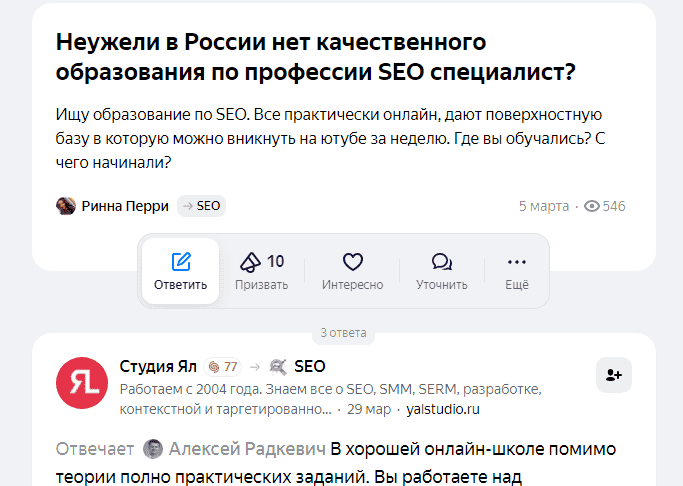
Task: Click the Студия Ял red logo
Action: click(82, 383)
